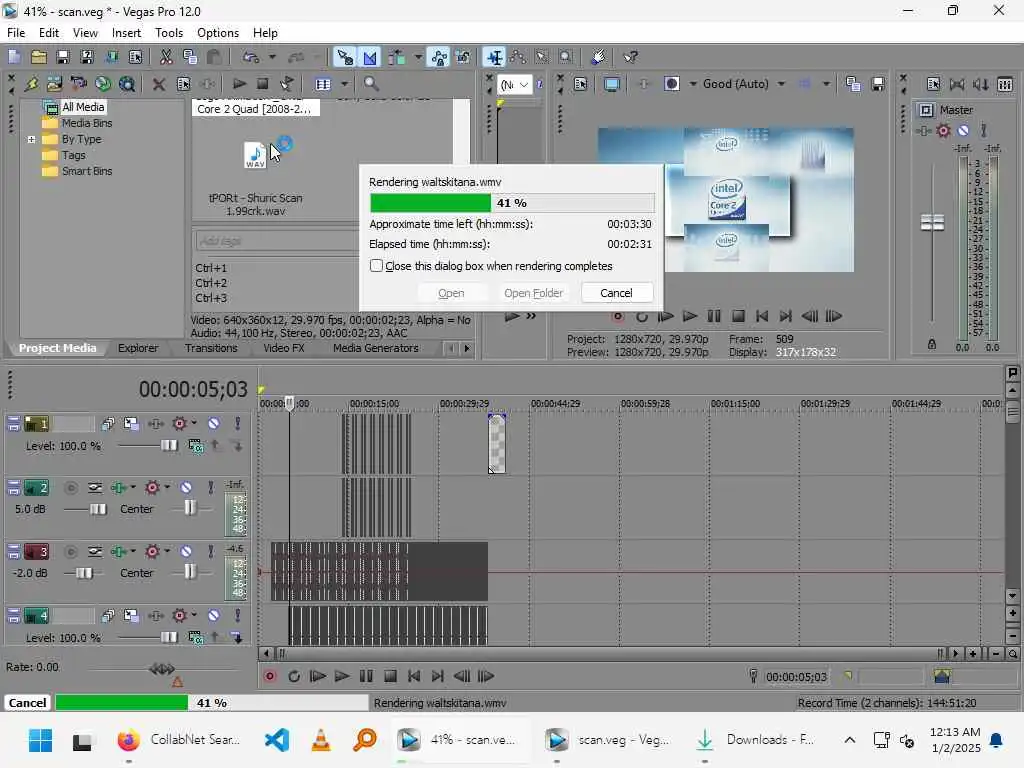Click Open button in rendering dialog
The height and width of the screenshot is (768, 1024).
(x=451, y=293)
